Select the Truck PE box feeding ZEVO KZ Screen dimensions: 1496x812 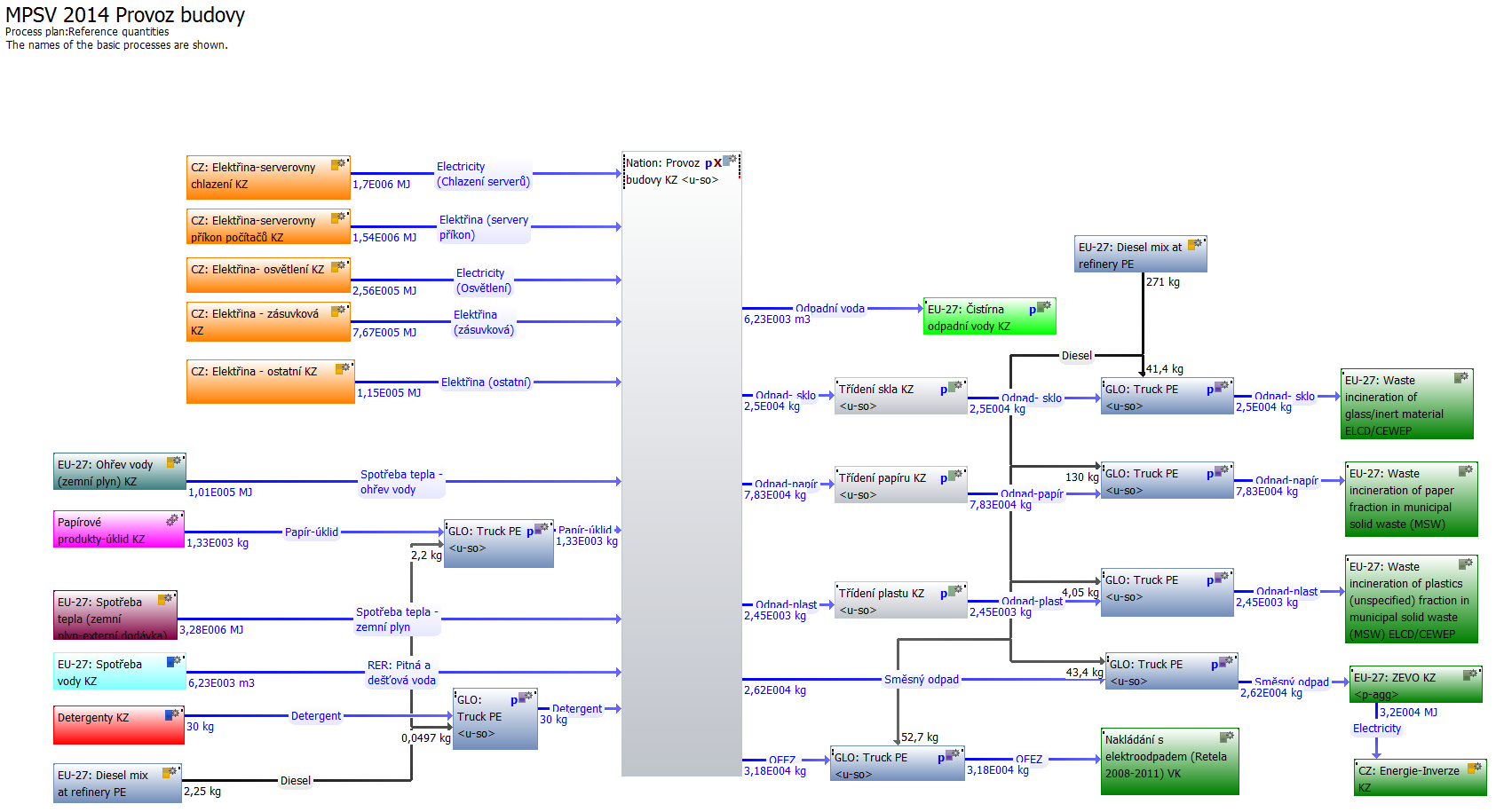pos(1172,671)
